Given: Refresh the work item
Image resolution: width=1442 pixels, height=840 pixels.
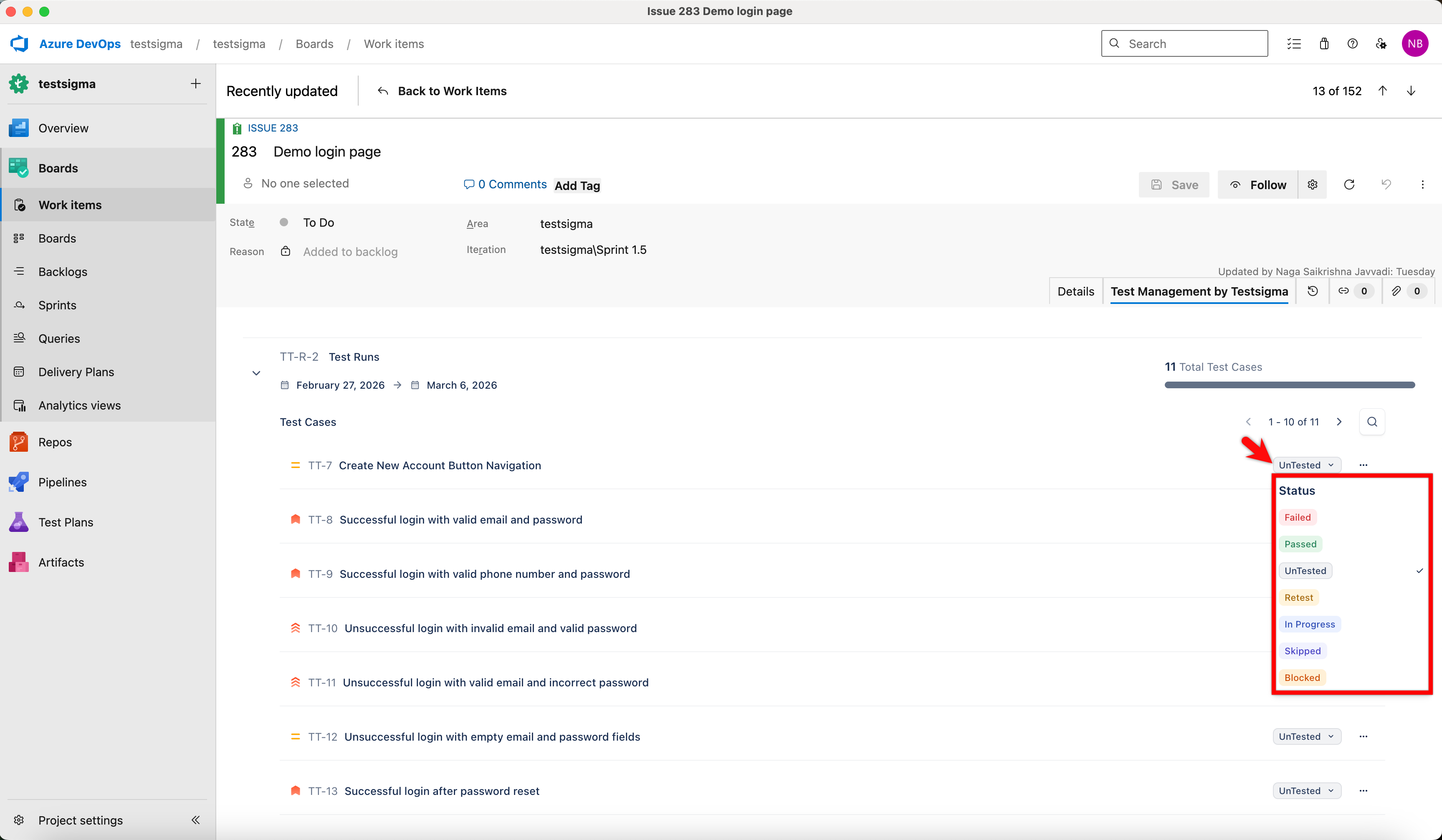Looking at the screenshot, I should tap(1349, 185).
